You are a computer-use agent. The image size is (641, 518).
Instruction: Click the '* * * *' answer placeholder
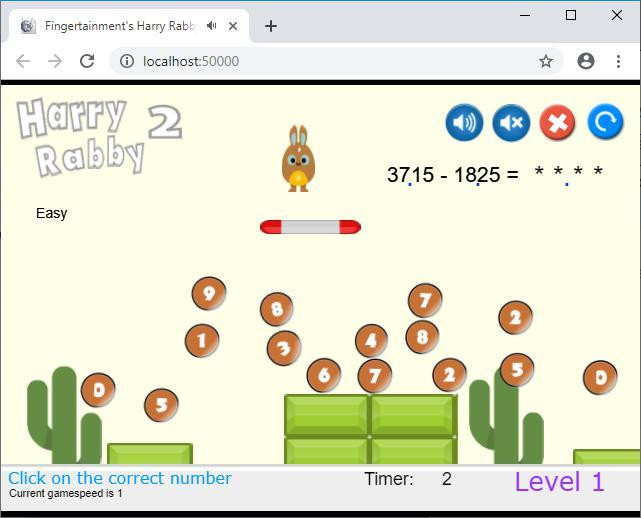(569, 172)
